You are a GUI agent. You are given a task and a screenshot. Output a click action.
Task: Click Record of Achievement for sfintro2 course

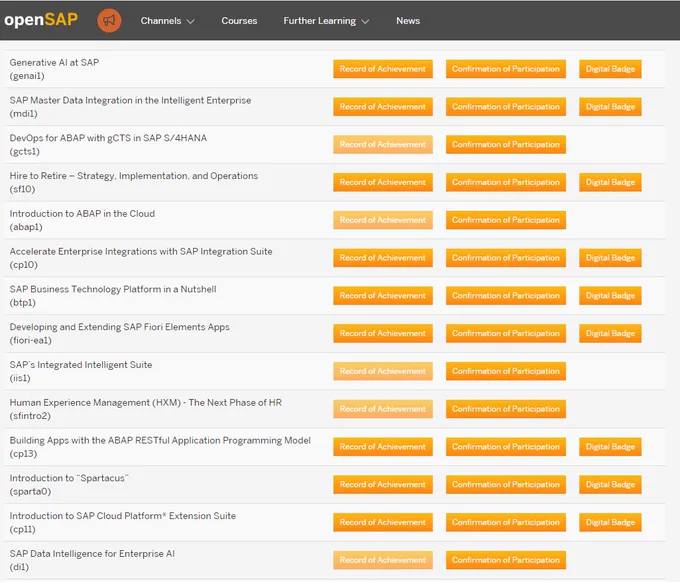pos(383,409)
